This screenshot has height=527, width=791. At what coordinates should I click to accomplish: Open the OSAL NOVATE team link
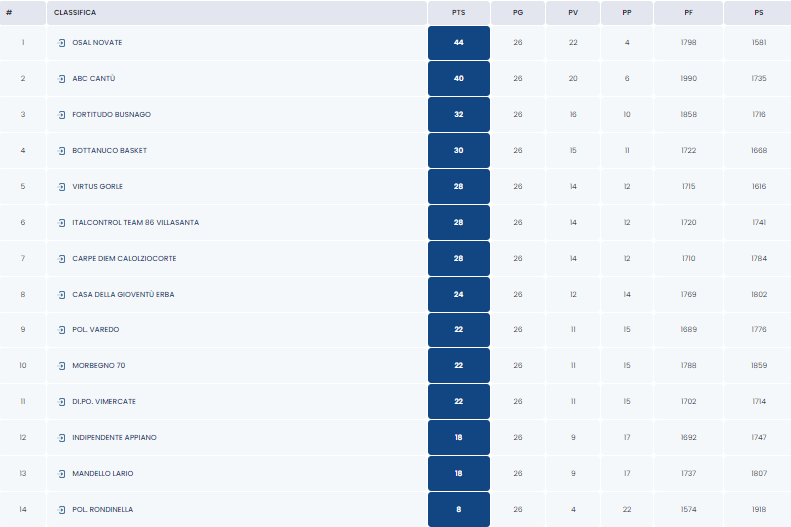97,42
